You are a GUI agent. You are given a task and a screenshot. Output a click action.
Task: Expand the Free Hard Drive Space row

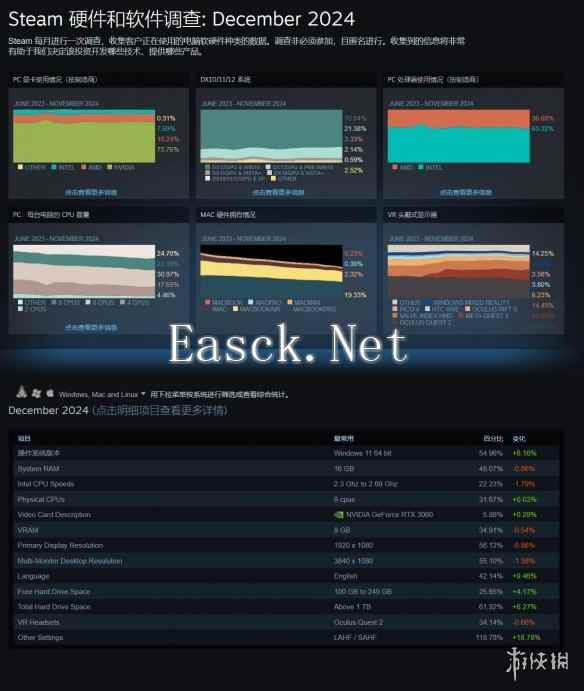coord(287,591)
